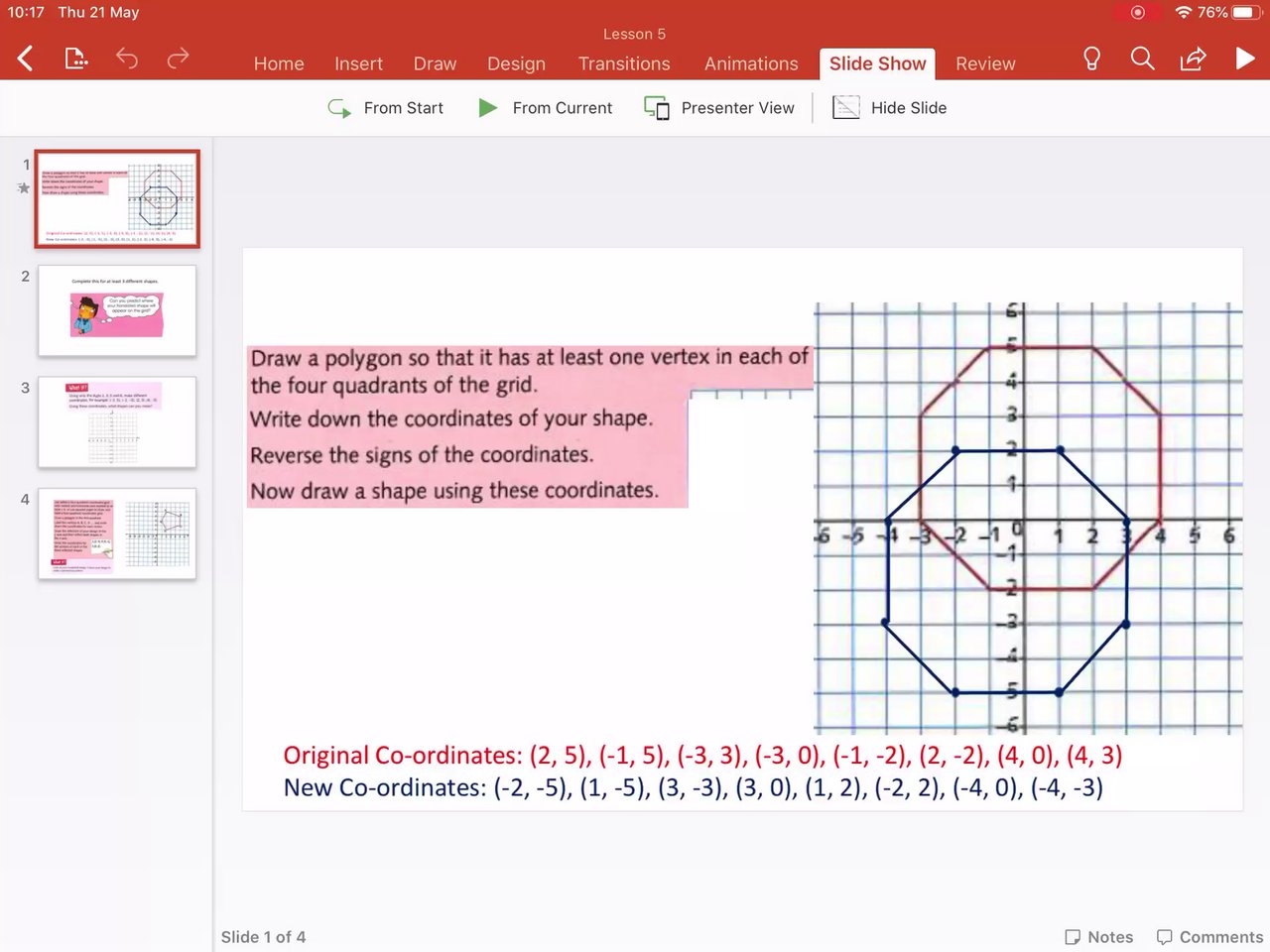
Task: Tap the screen recording indicator
Action: point(1137,13)
